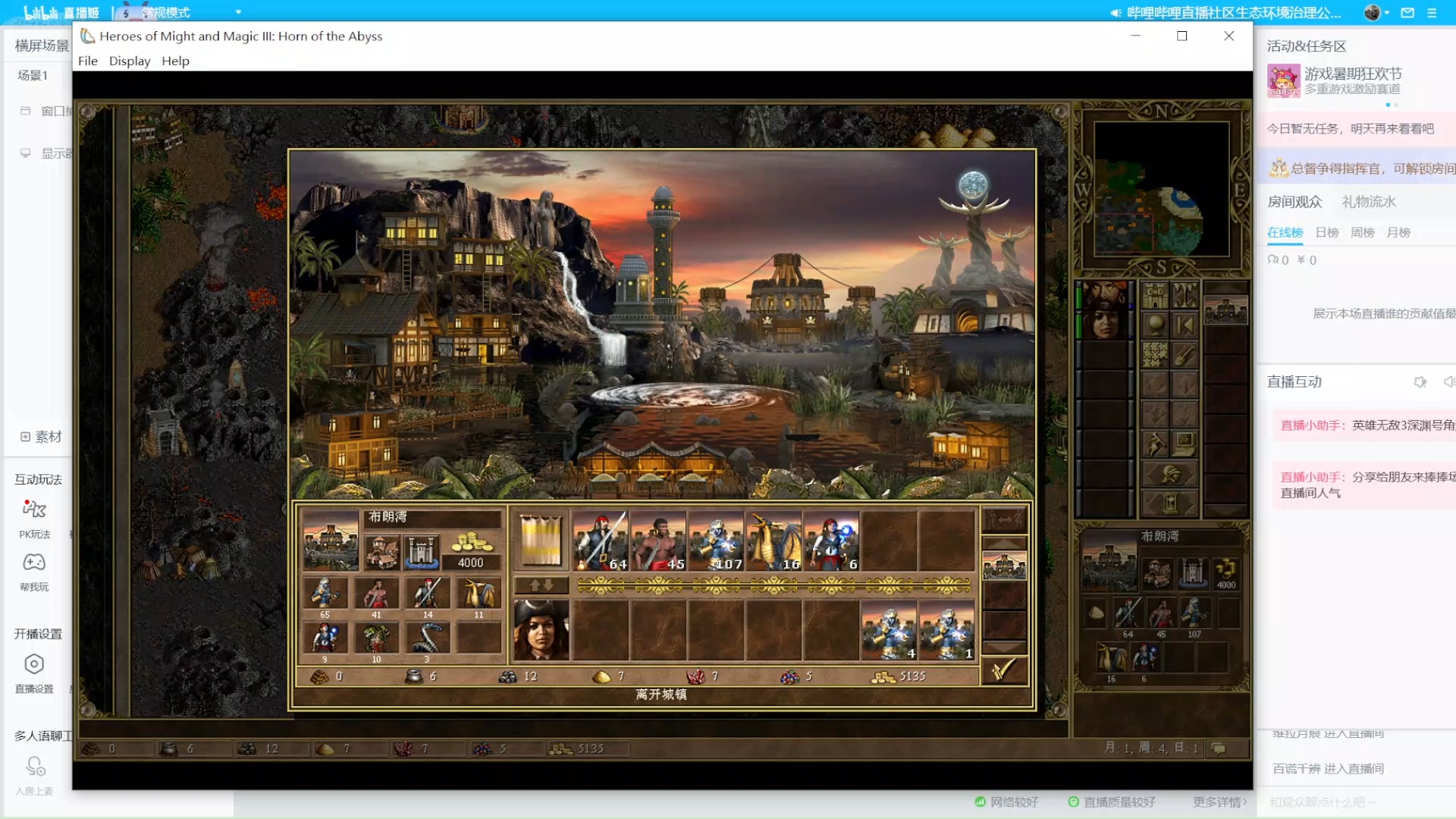This screenshot has height=819, width=1456.
Task: Open the mail icon in Bilibili header
Action: tap(1407, 12)
